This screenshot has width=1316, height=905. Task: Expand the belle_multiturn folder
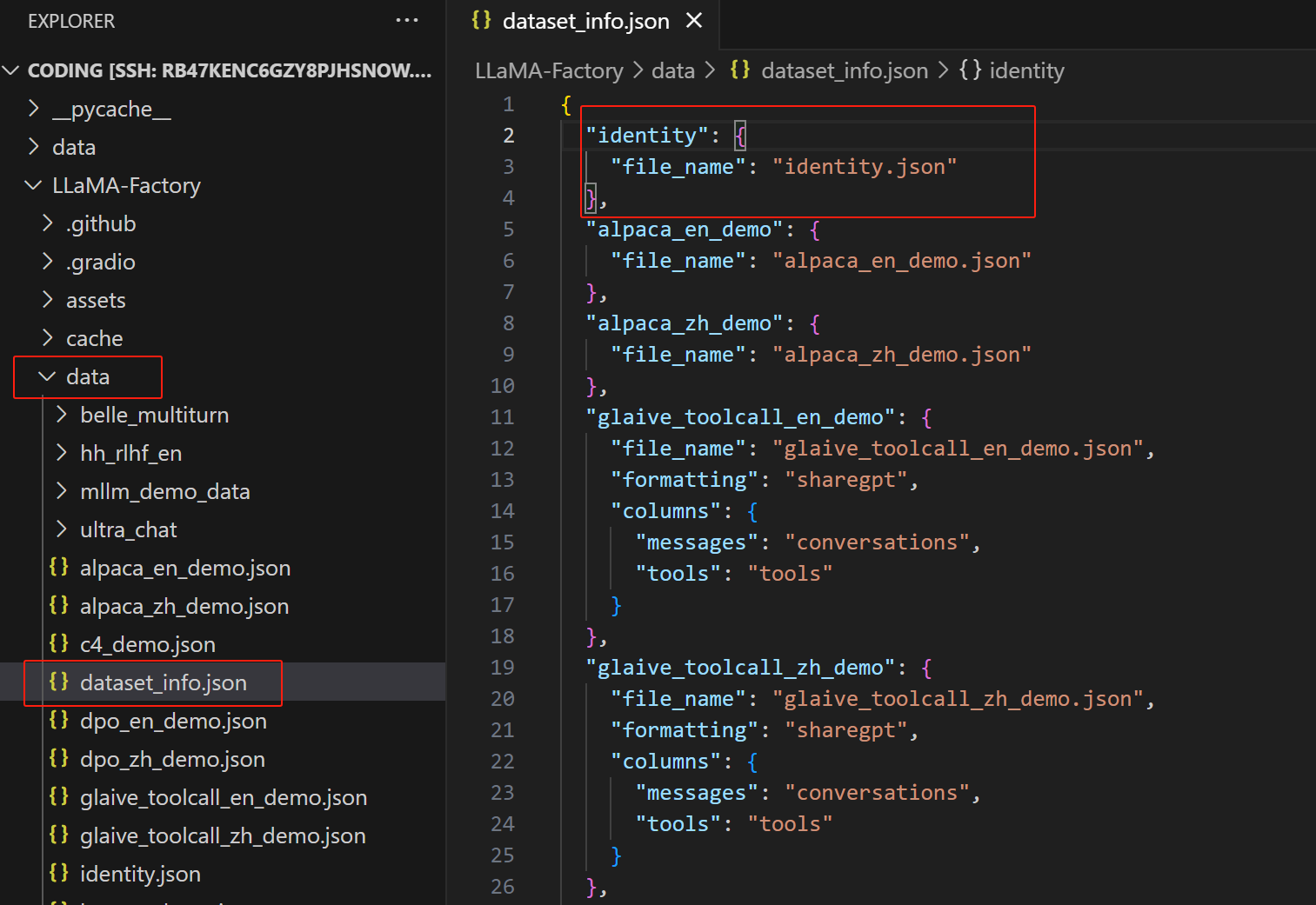coord(62,415)
